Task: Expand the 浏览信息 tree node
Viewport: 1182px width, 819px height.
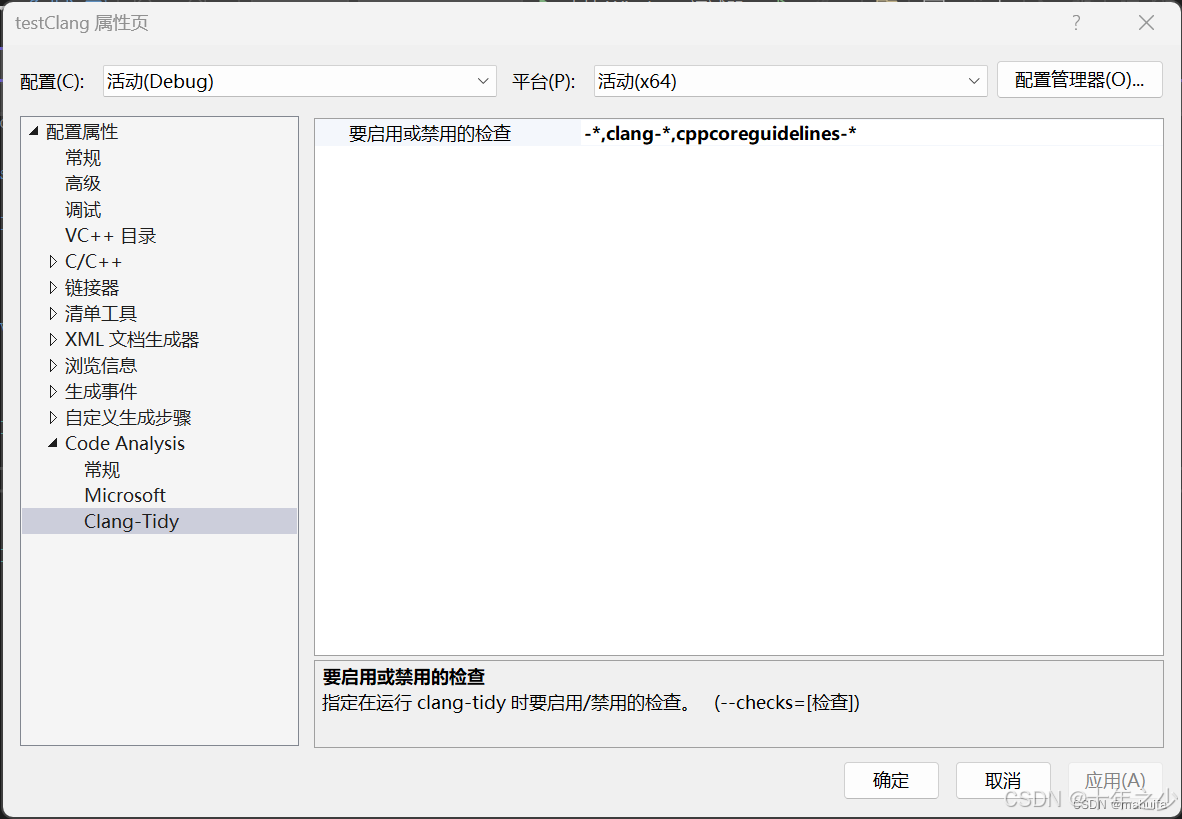Action: point(53,365)
